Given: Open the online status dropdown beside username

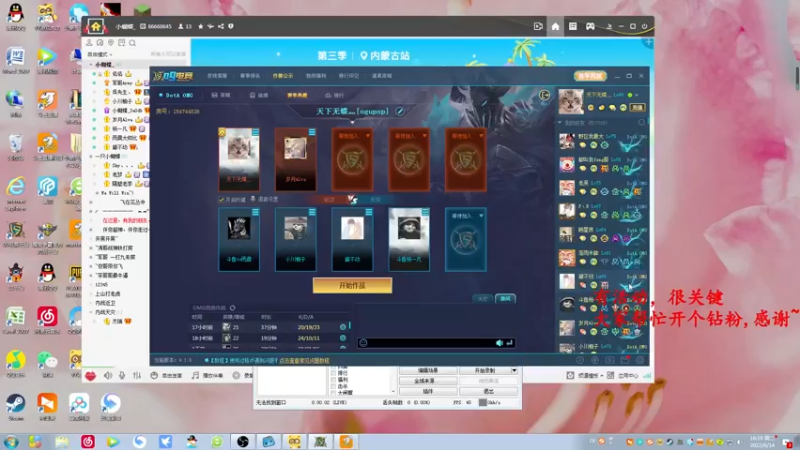Looking at the screenshot, I should 637,95.
